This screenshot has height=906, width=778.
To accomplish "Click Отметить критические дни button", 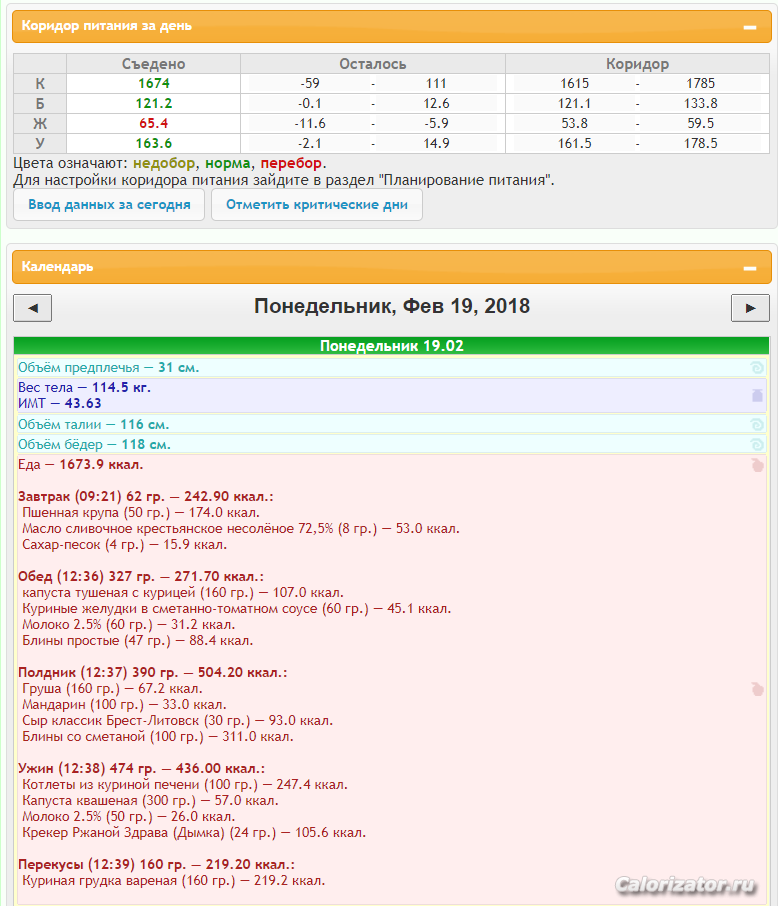I will (317, 205).
